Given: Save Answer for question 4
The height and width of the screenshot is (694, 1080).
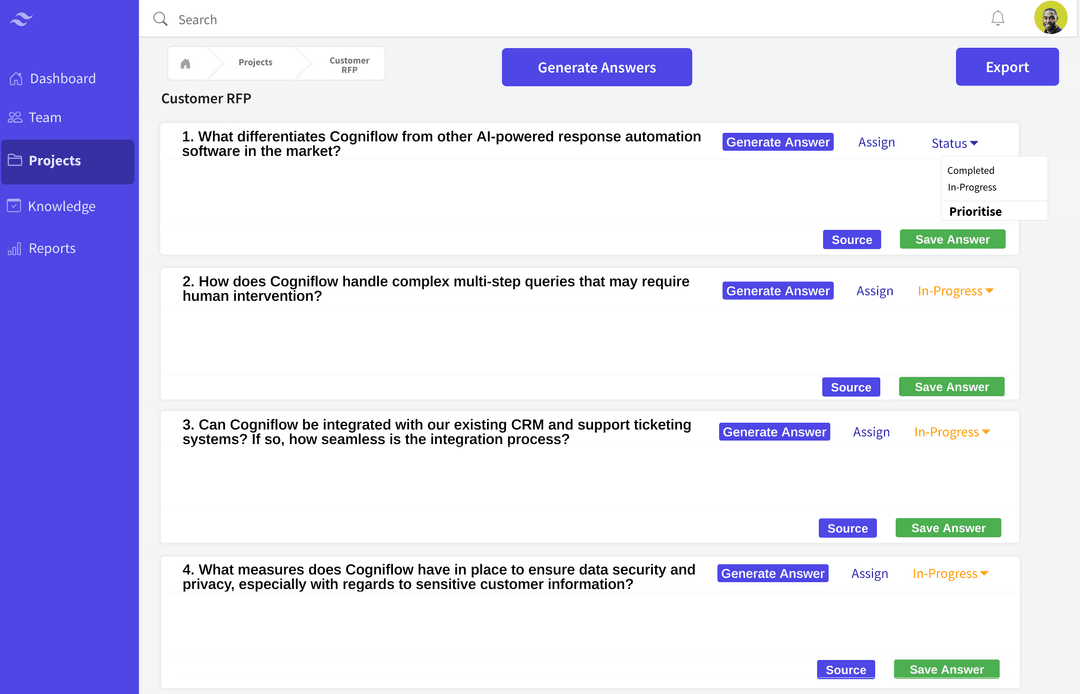Looking at the screenshot, I should pyautogui.click(x=946, y=669).
